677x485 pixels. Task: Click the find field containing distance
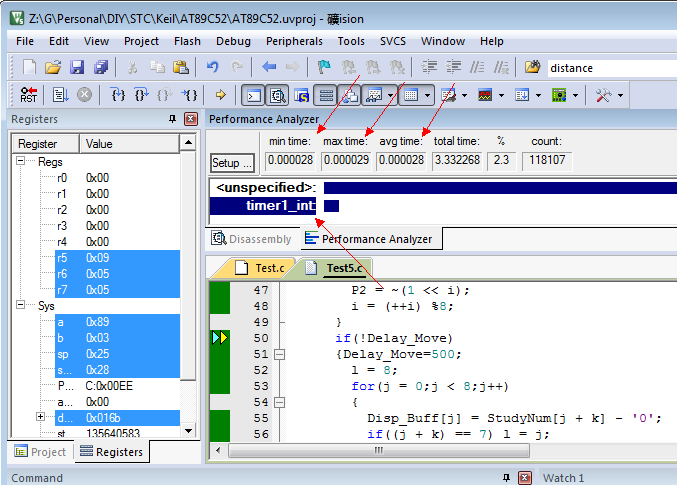[x=612, y=68]
